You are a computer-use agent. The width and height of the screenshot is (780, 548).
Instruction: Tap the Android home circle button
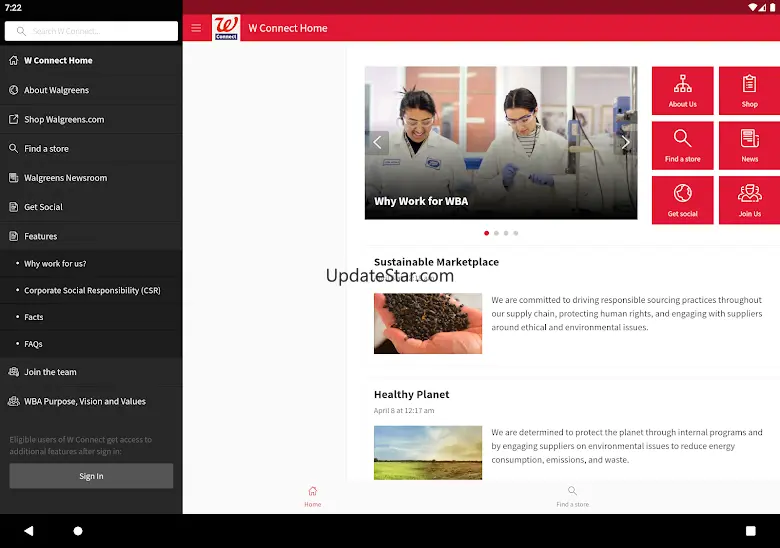click(78, 531)
